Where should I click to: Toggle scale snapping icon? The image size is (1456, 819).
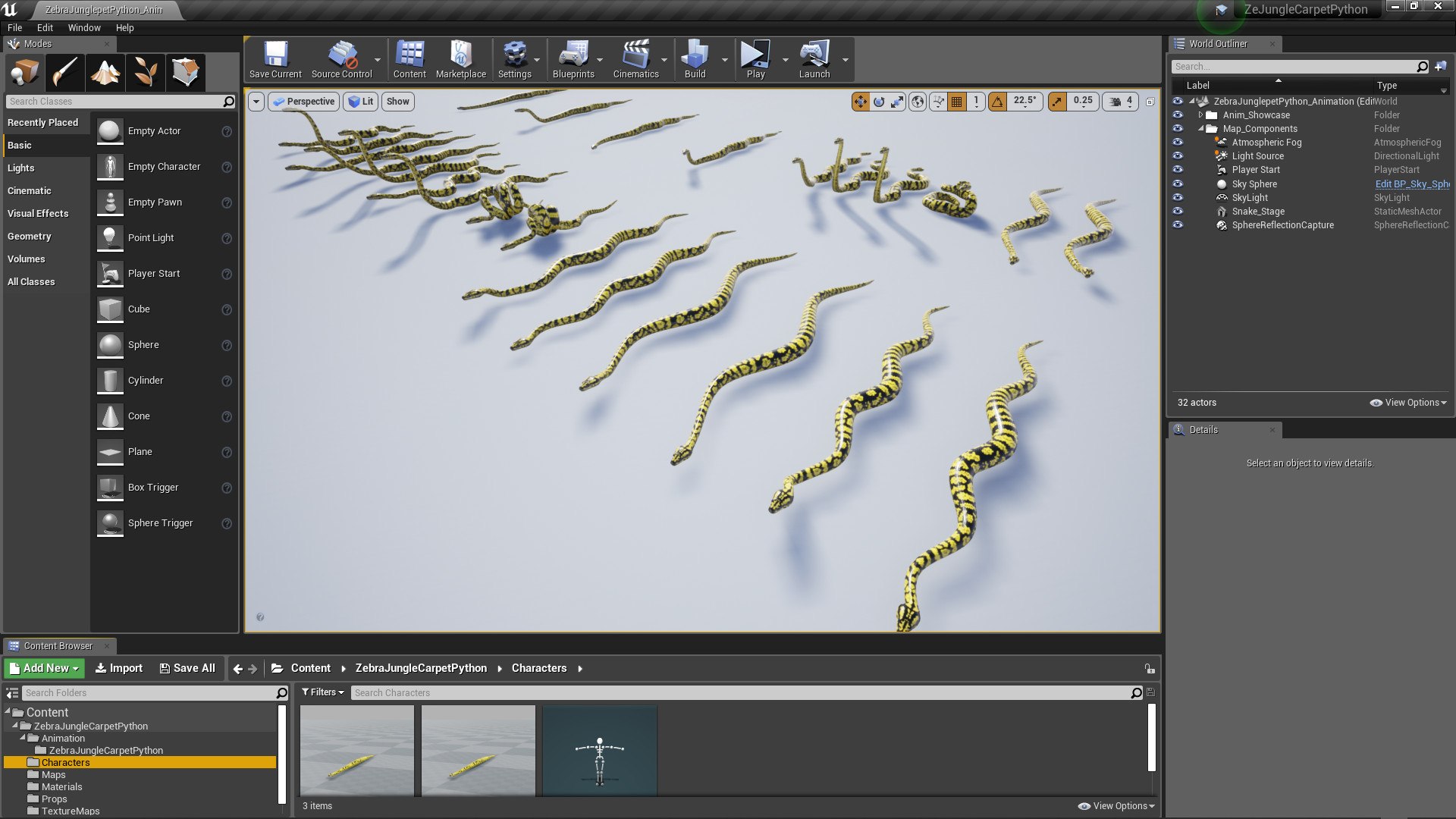(1057, 101)
